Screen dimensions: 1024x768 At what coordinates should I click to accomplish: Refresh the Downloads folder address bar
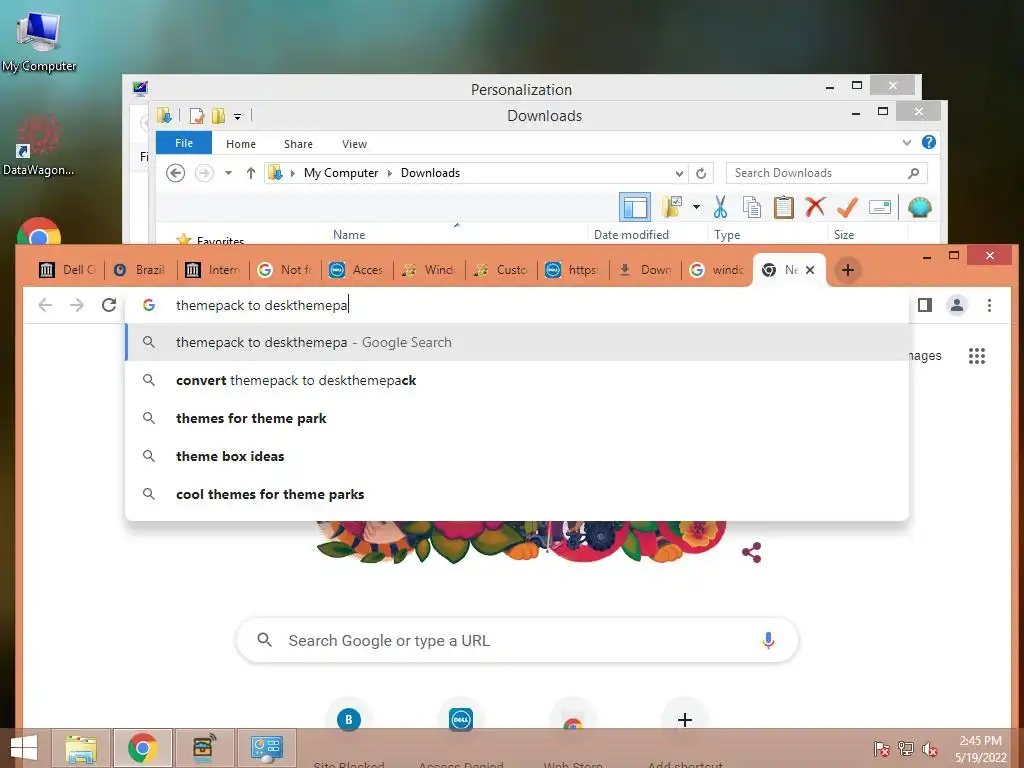point(701,173)
